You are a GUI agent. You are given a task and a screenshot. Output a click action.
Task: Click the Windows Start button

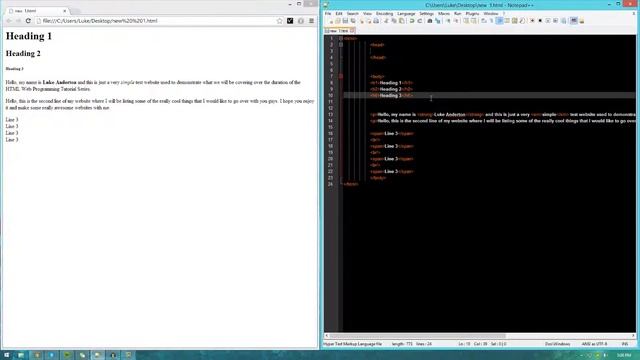click(6, 355)
